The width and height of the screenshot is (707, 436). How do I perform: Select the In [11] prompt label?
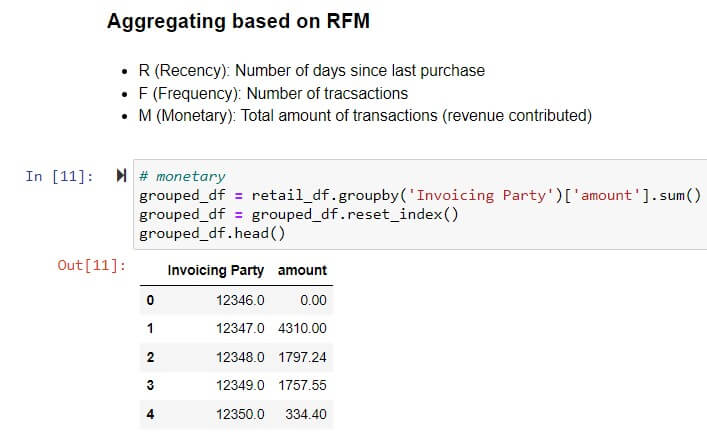point(59,176)
